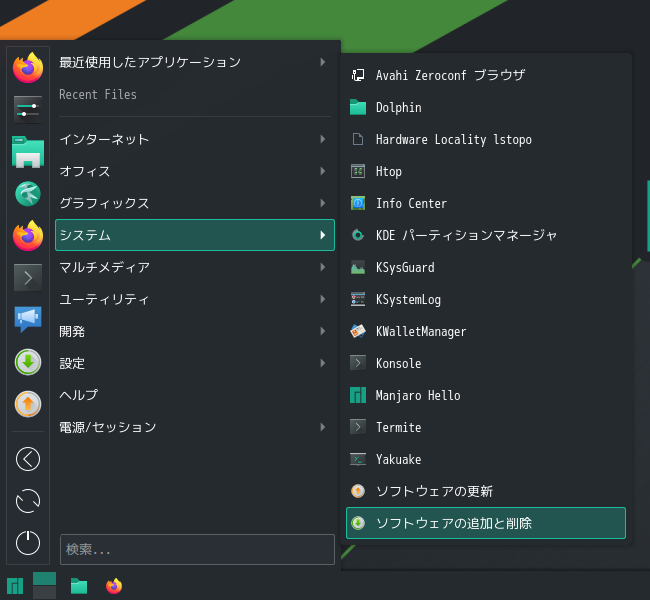The image size is (650, 600).
Task: Launch Konsole from system submenu
Action: point(486,363)
